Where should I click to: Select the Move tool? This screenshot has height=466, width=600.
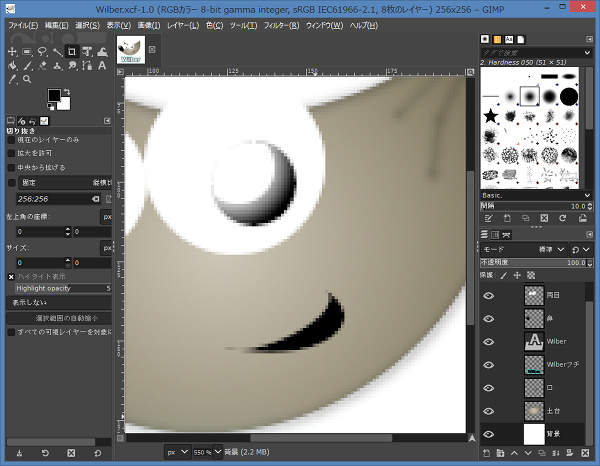11,51
